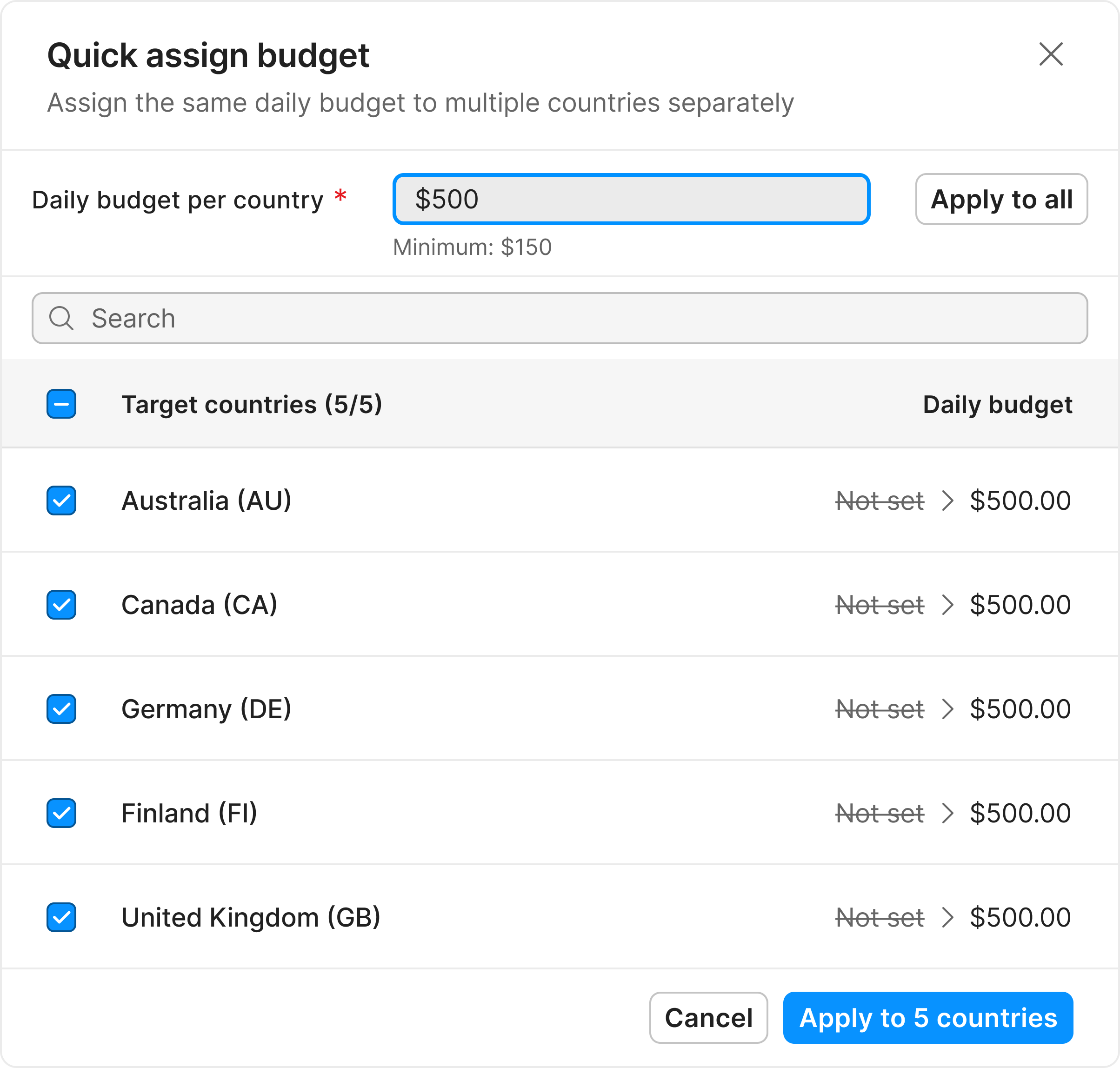Screen dimensions: 1120x1068
Task: Toggle the select-all Target countries checkbox
Action: point(61,404)
